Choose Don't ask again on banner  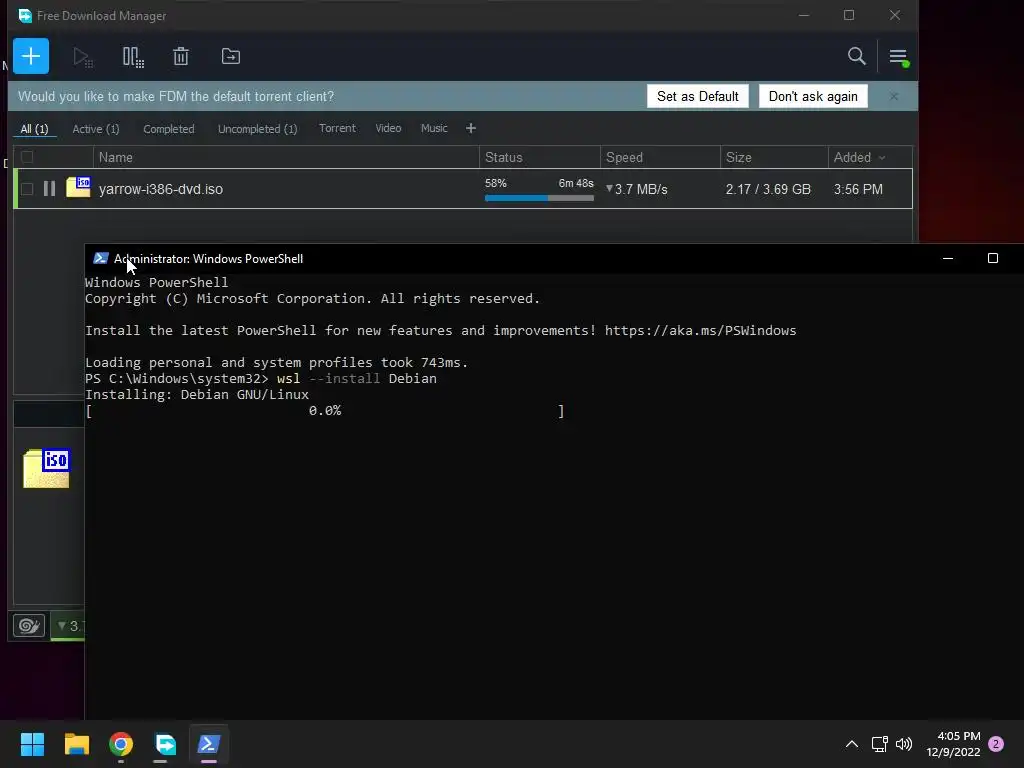[x=813, y=97]
